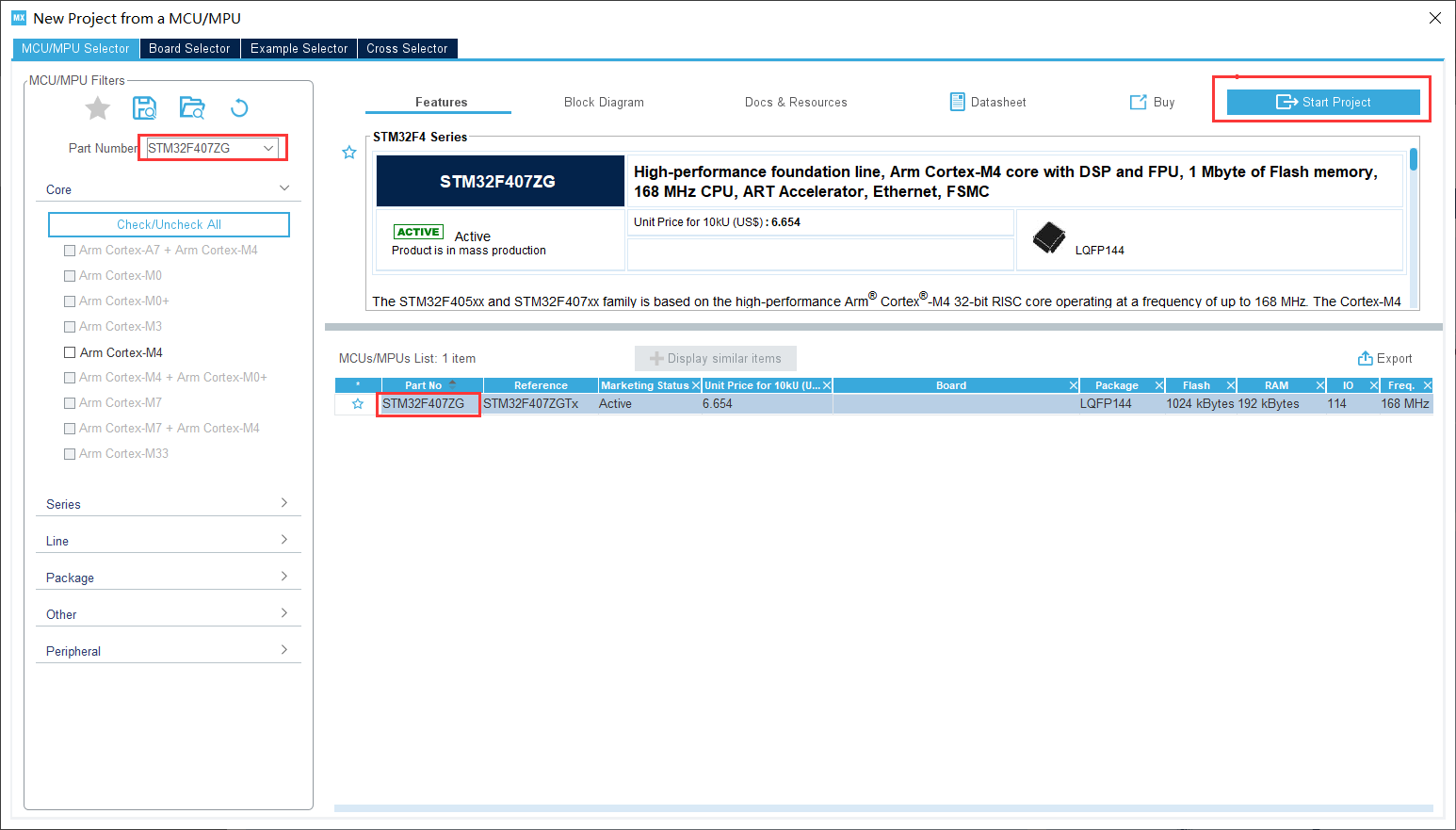Switch to Board Selector tab
The width and height of the screenshot is (1456, 830).
click(189, 48)
